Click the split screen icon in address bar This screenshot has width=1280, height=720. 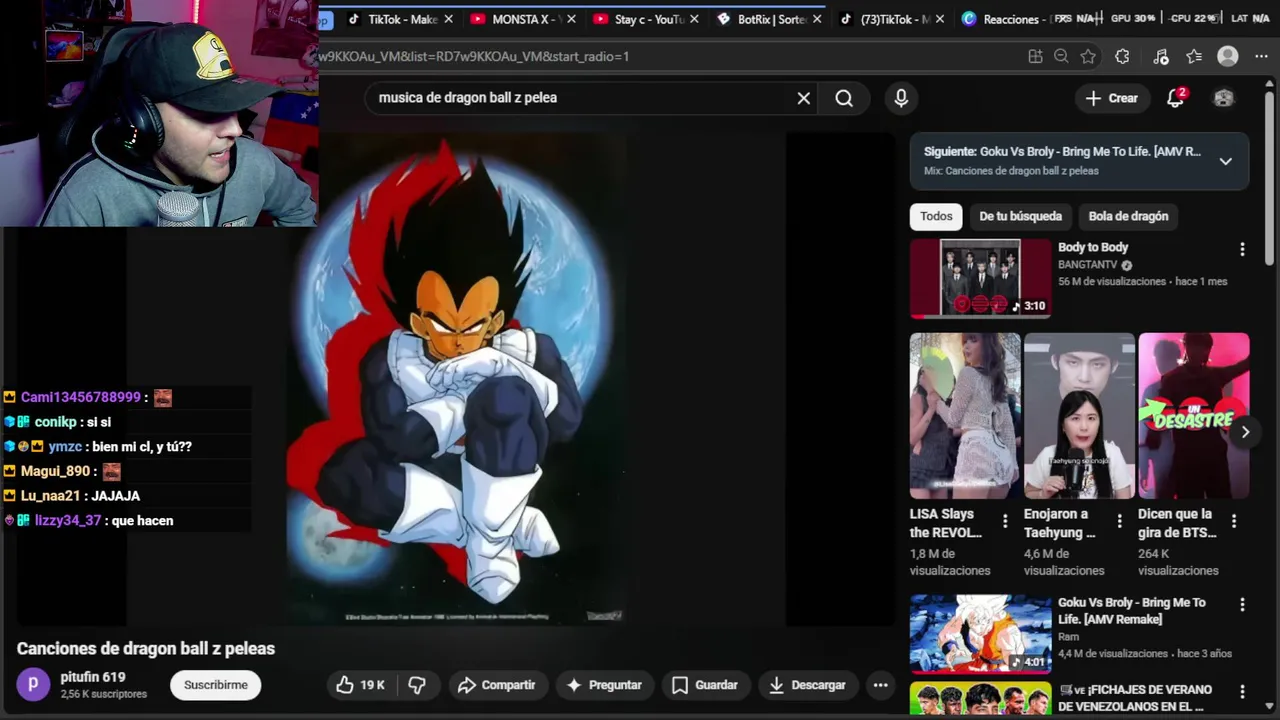point(1035,57)
